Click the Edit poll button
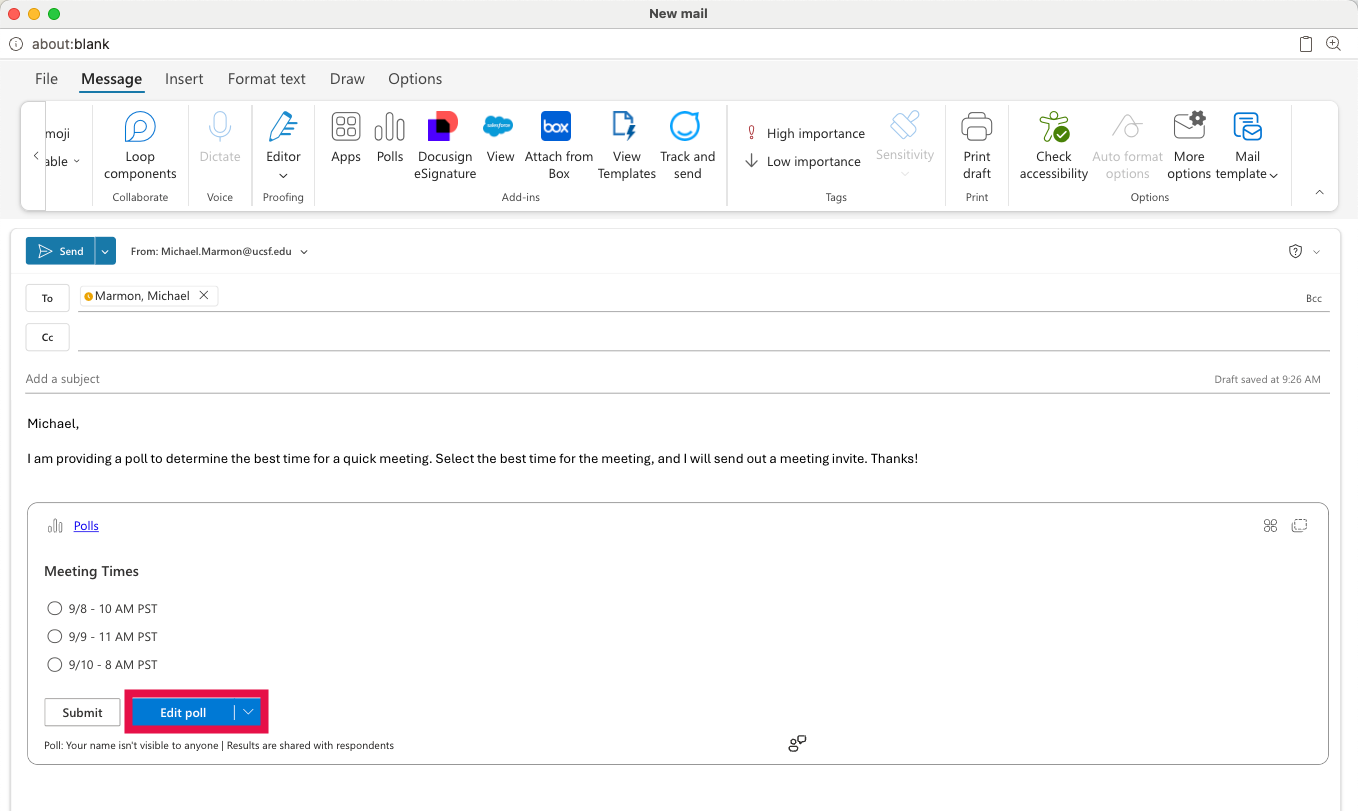 coord(183,712)
